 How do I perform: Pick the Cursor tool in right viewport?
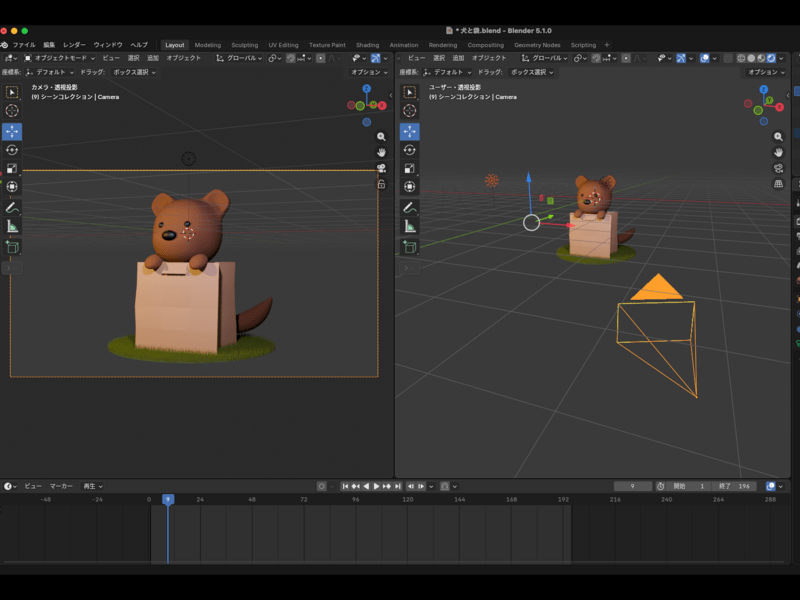point(409,111)
